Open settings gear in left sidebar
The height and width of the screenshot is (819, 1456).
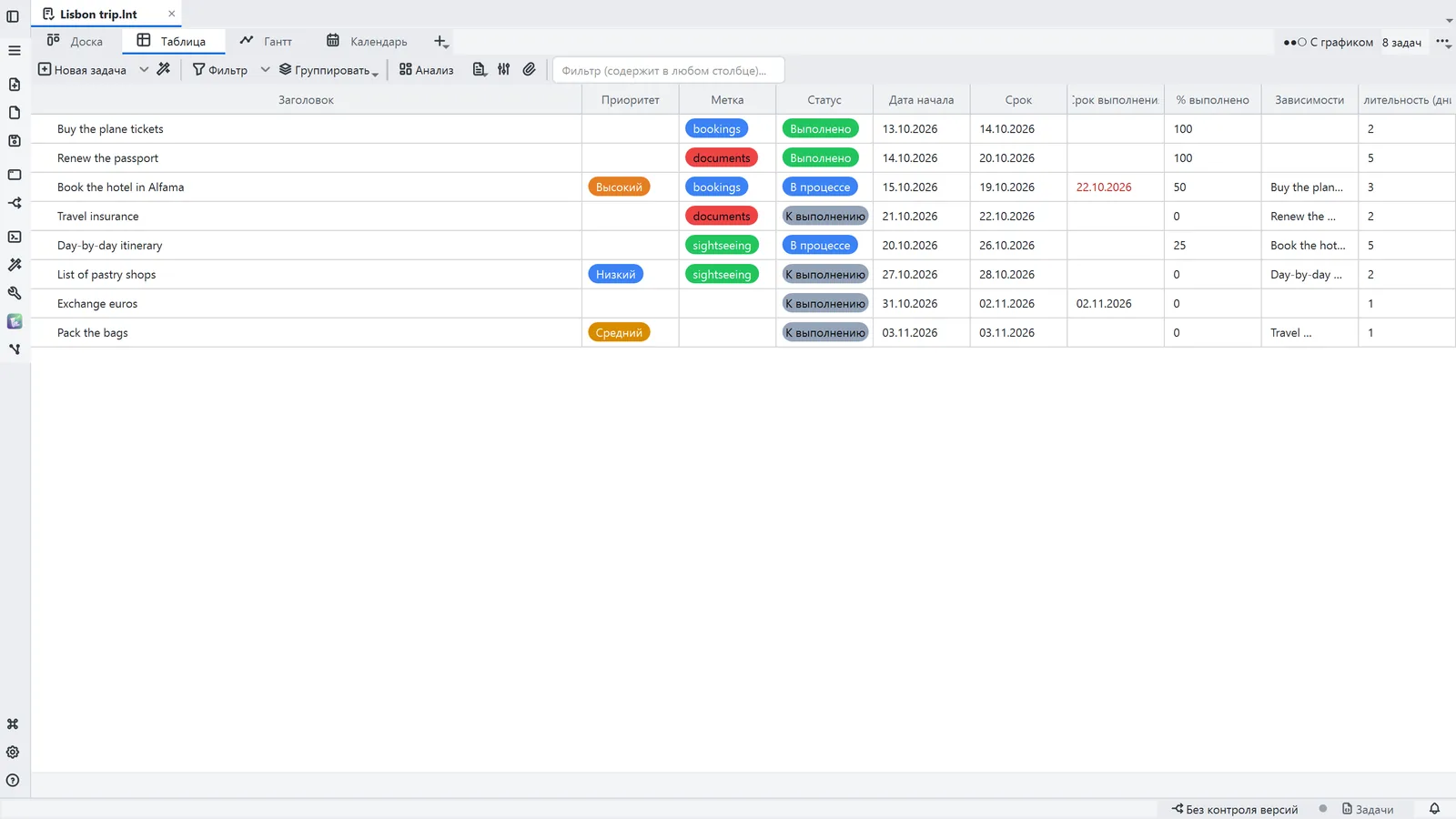coord(13,753)
